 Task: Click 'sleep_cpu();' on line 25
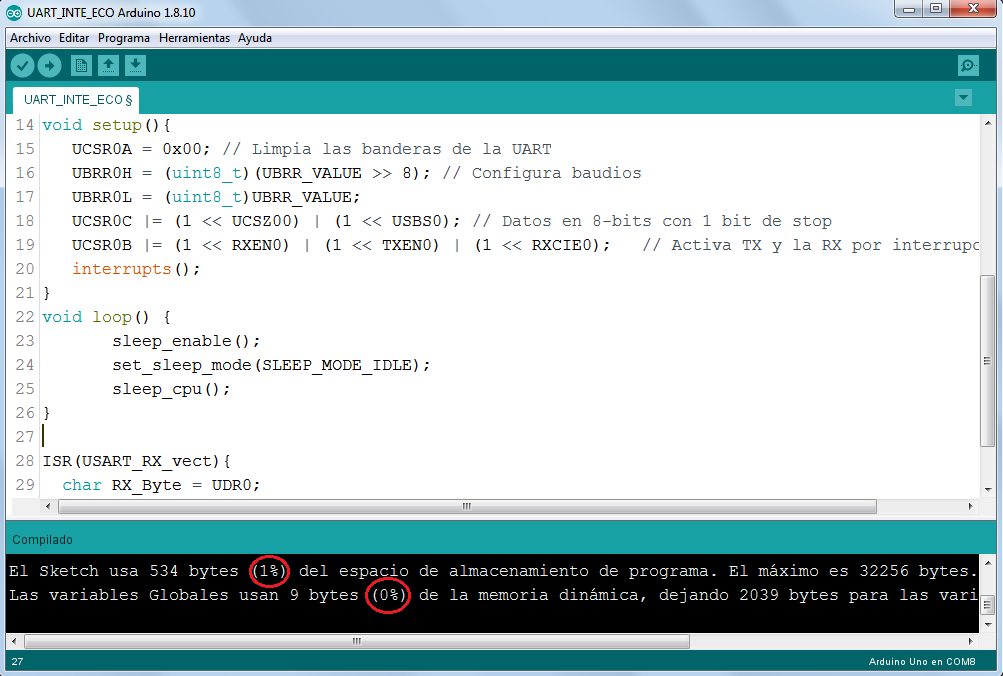(171, 389)
